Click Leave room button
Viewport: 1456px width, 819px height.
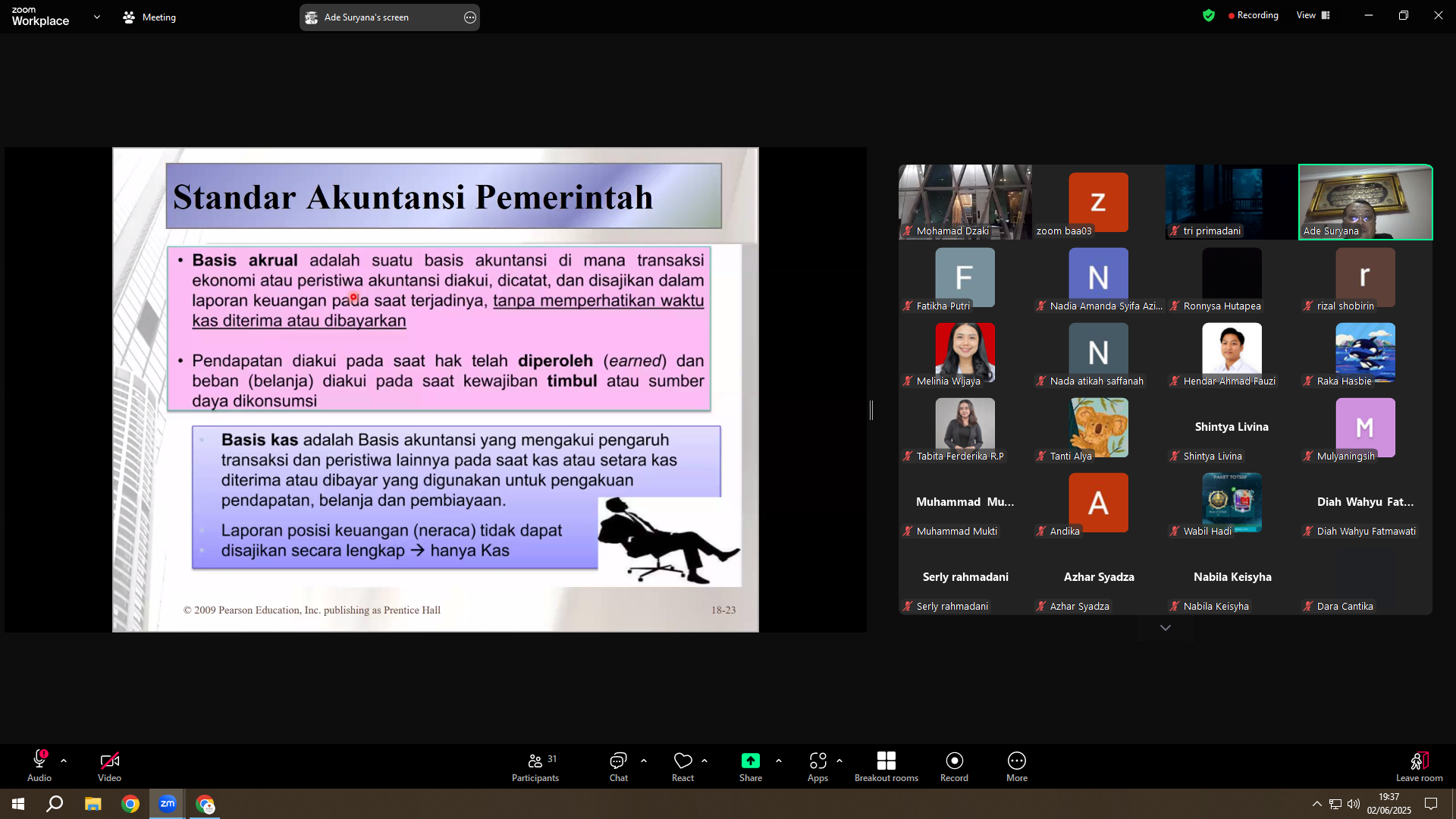tap(1419, 767)
